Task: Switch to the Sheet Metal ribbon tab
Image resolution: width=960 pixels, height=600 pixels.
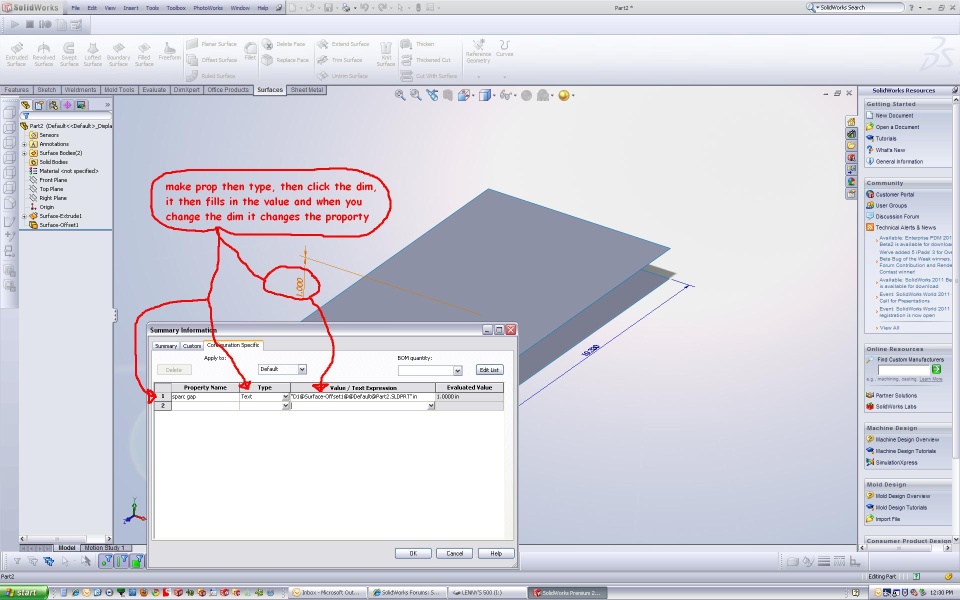Action: (307, 90)
